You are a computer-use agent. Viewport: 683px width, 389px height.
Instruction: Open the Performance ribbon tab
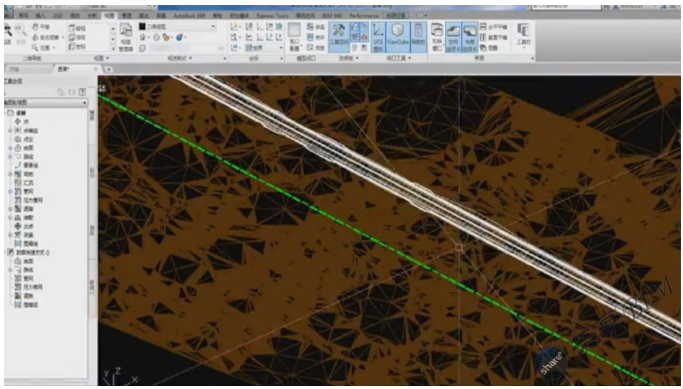point(364,16)
